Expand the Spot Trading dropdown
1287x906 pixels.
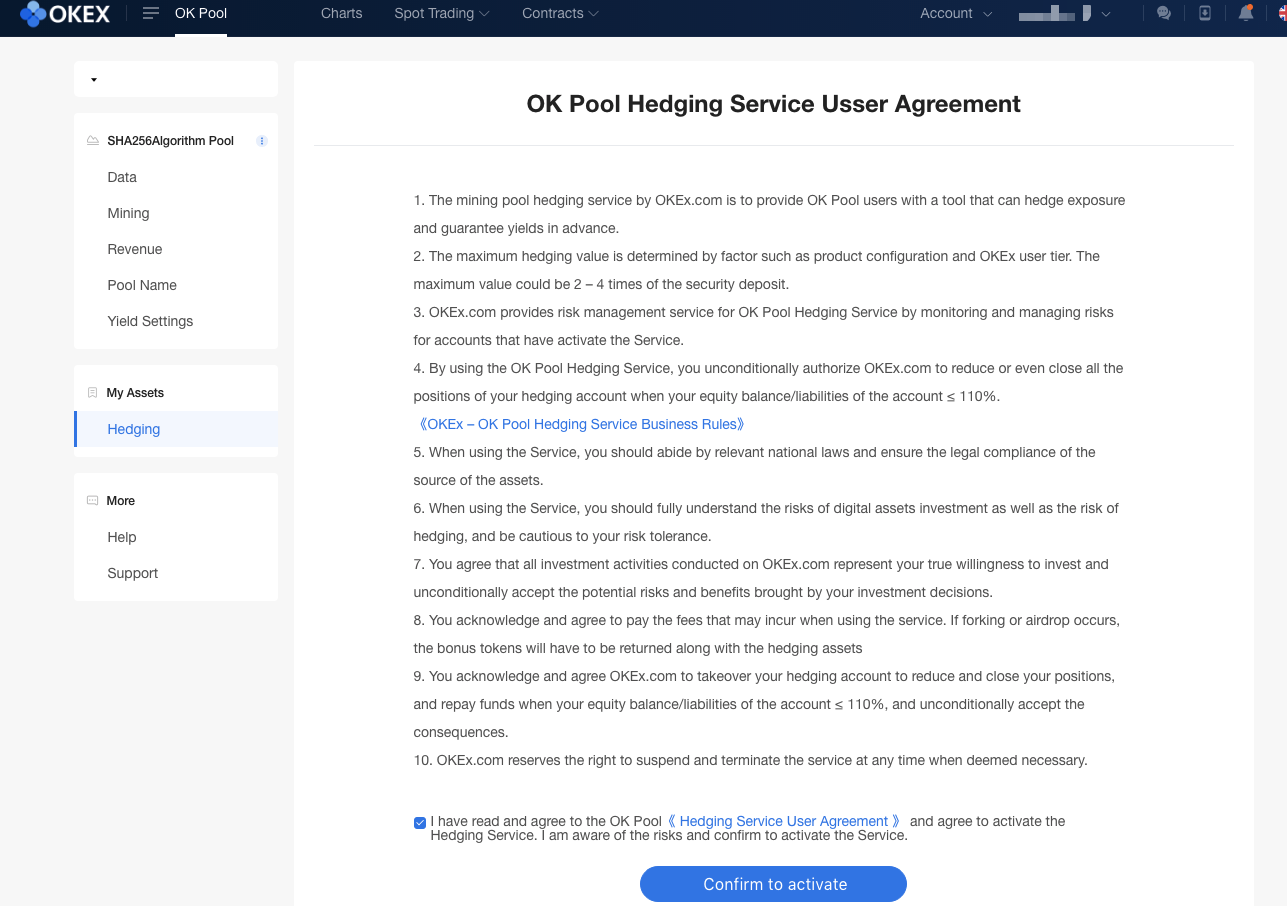pos(442,14)
